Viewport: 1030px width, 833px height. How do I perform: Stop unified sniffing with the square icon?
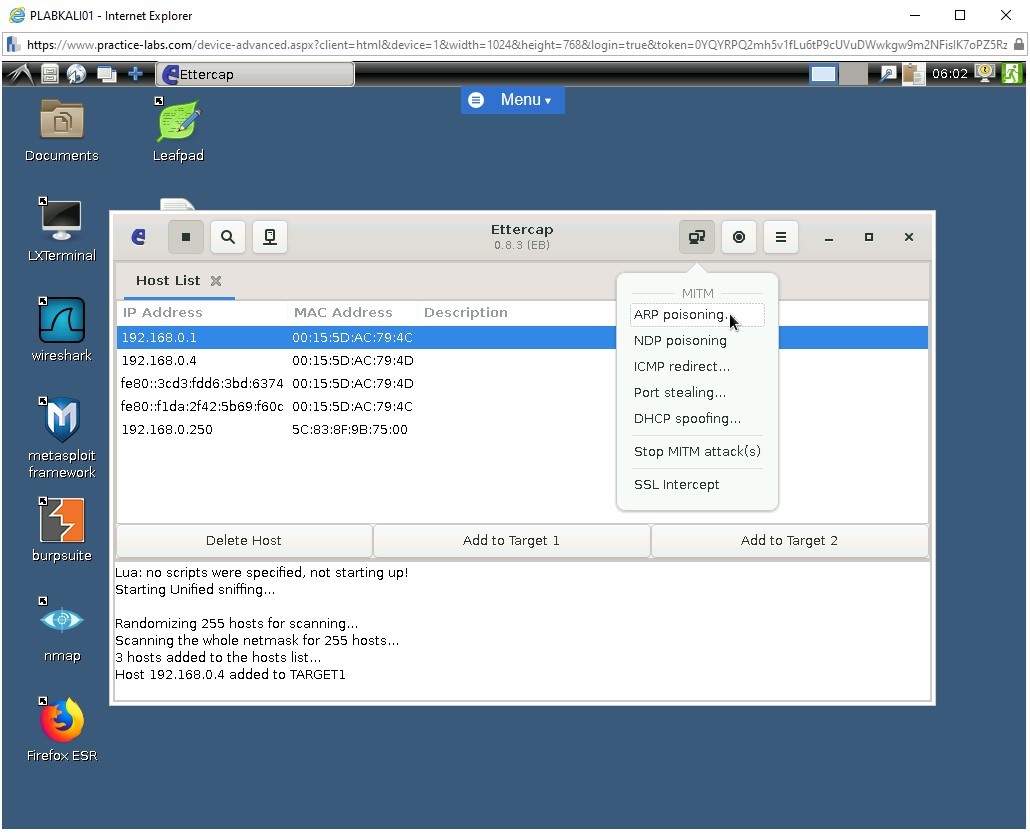185,237
